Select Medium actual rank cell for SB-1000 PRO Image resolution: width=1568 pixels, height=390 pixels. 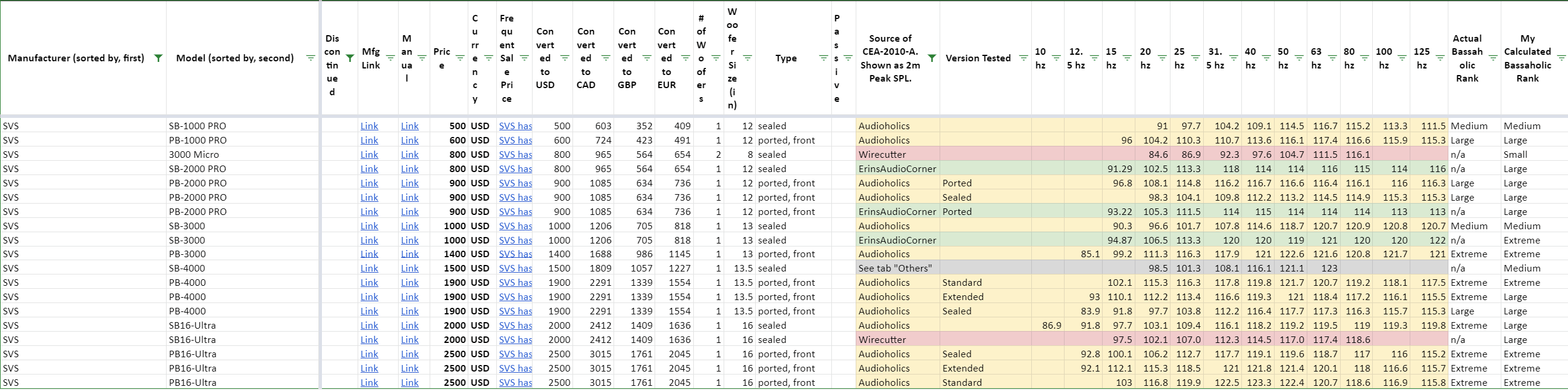1474,126
